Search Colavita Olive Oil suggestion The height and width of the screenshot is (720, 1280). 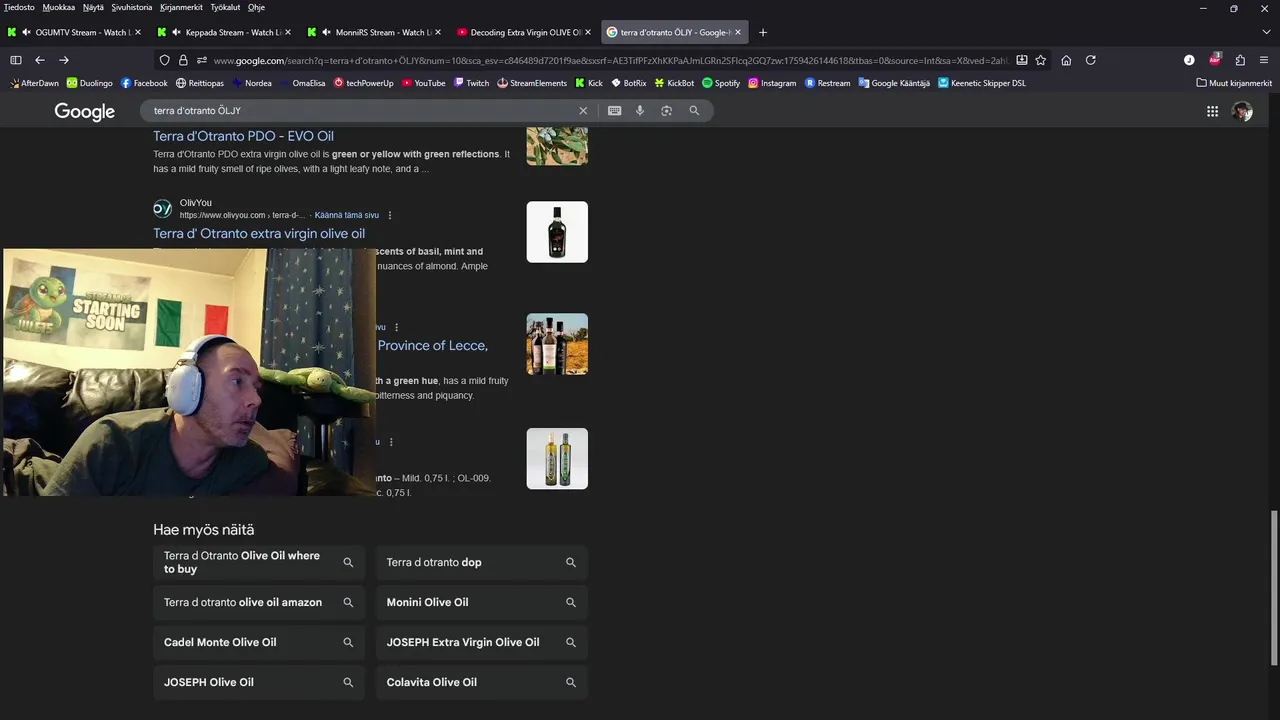click(x=481, y=682)
